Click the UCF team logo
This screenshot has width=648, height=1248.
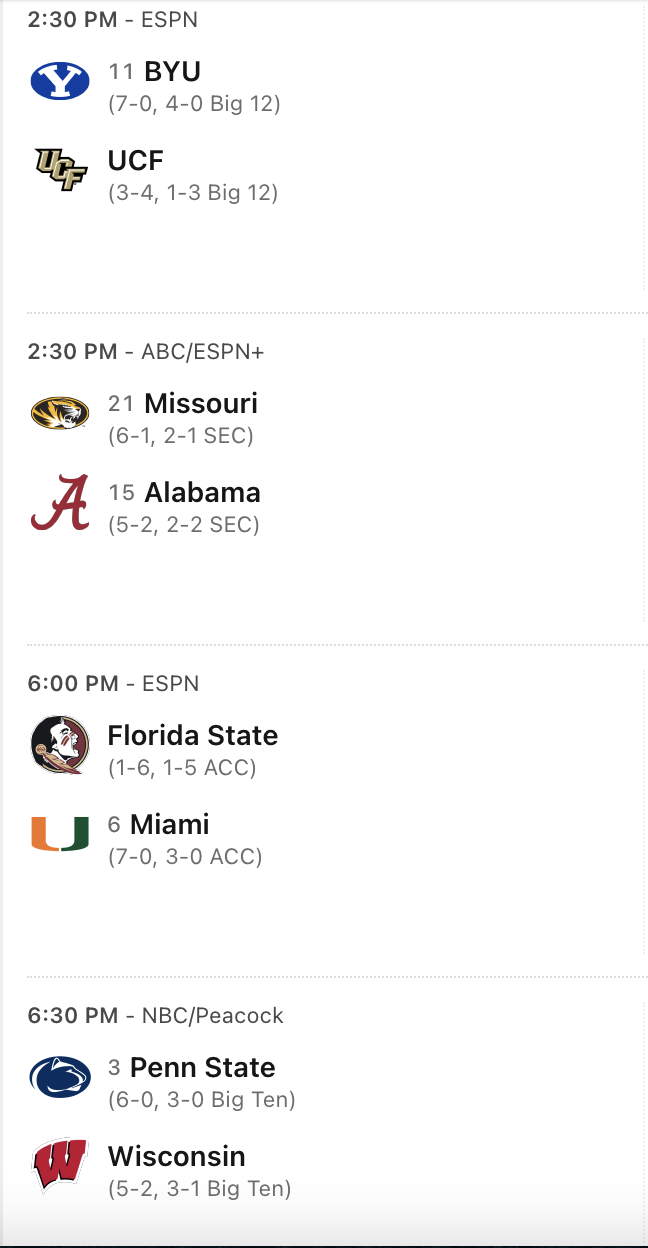pyautogui.click(x=59, y=169)
